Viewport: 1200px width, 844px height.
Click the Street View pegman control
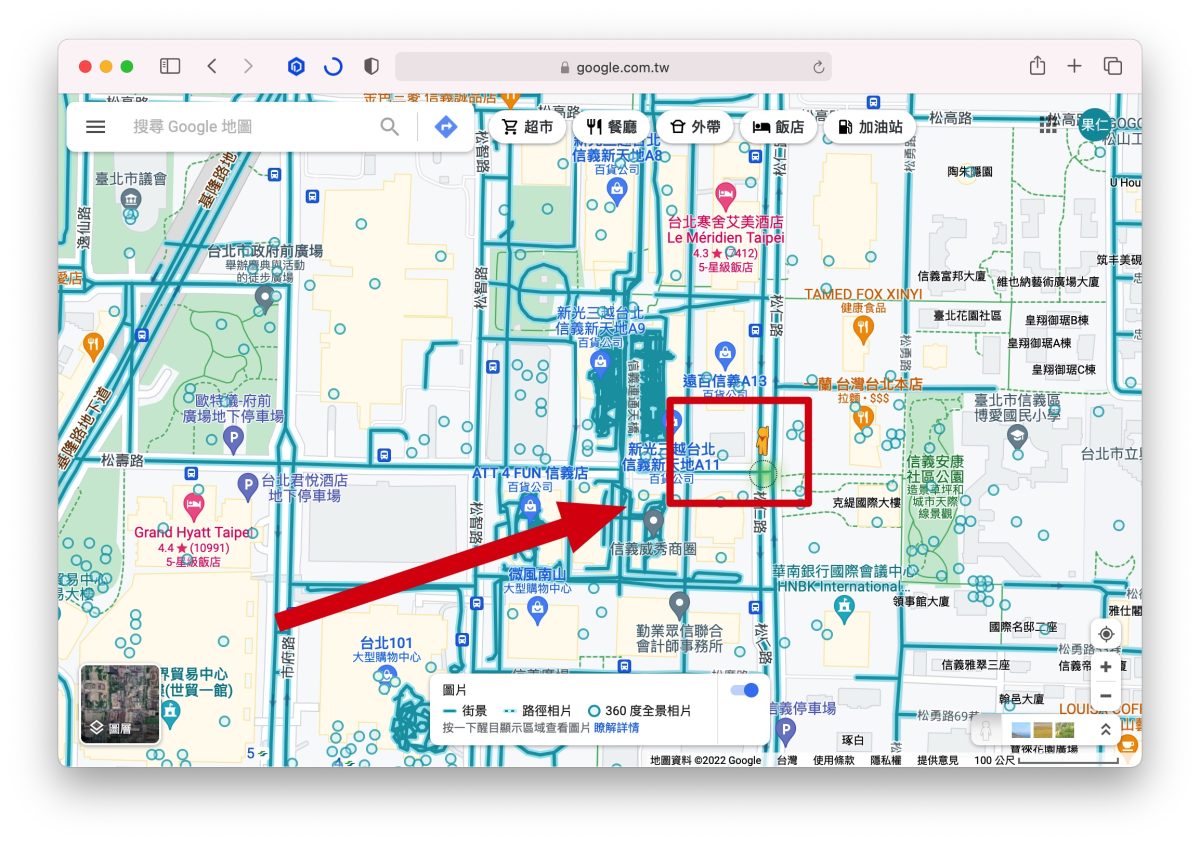coord(985,730)
